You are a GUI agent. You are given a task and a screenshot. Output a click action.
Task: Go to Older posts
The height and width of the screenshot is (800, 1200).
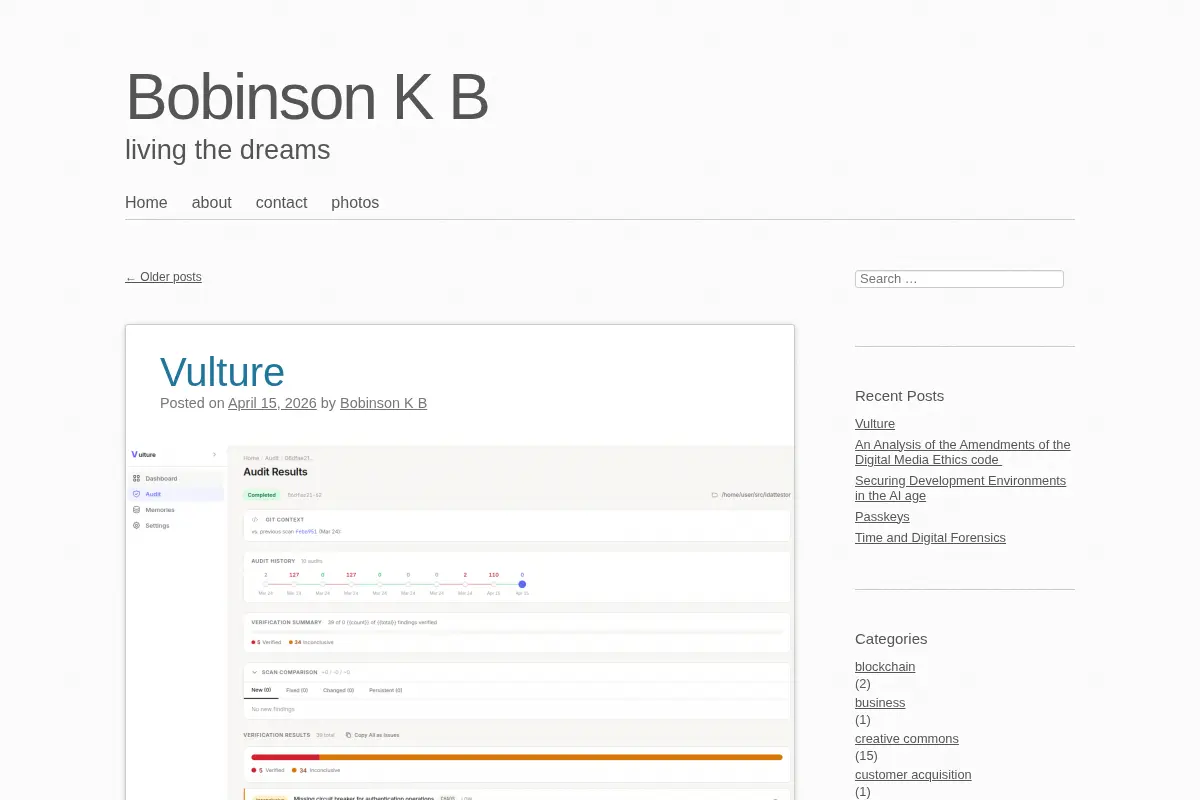[x=163, y=277]
